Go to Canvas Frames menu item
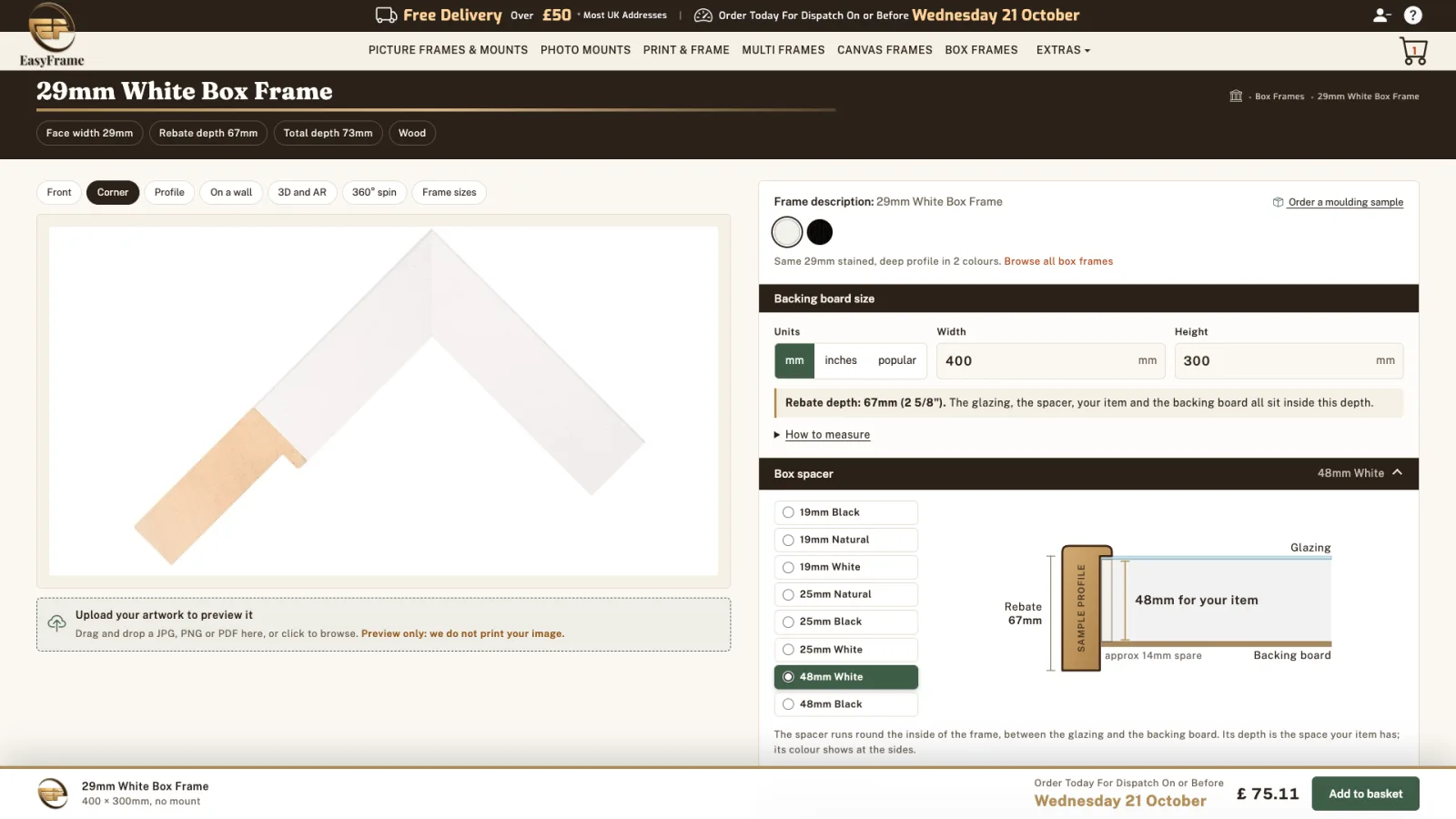The height and width of the screenshot is (819, 1456). pos(885,50)
